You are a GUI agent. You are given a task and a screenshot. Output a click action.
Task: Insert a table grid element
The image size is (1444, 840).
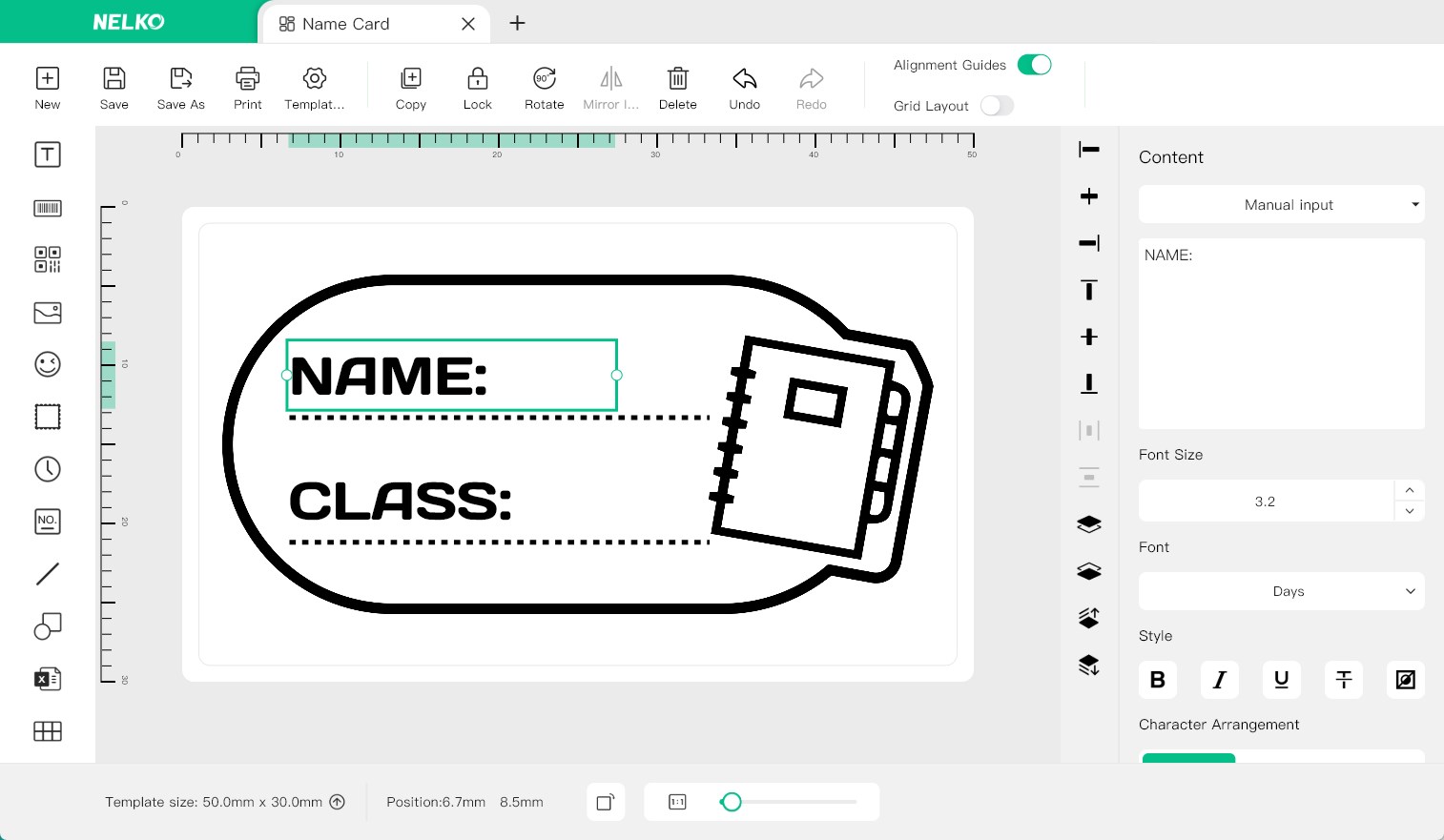coord(48,731)
